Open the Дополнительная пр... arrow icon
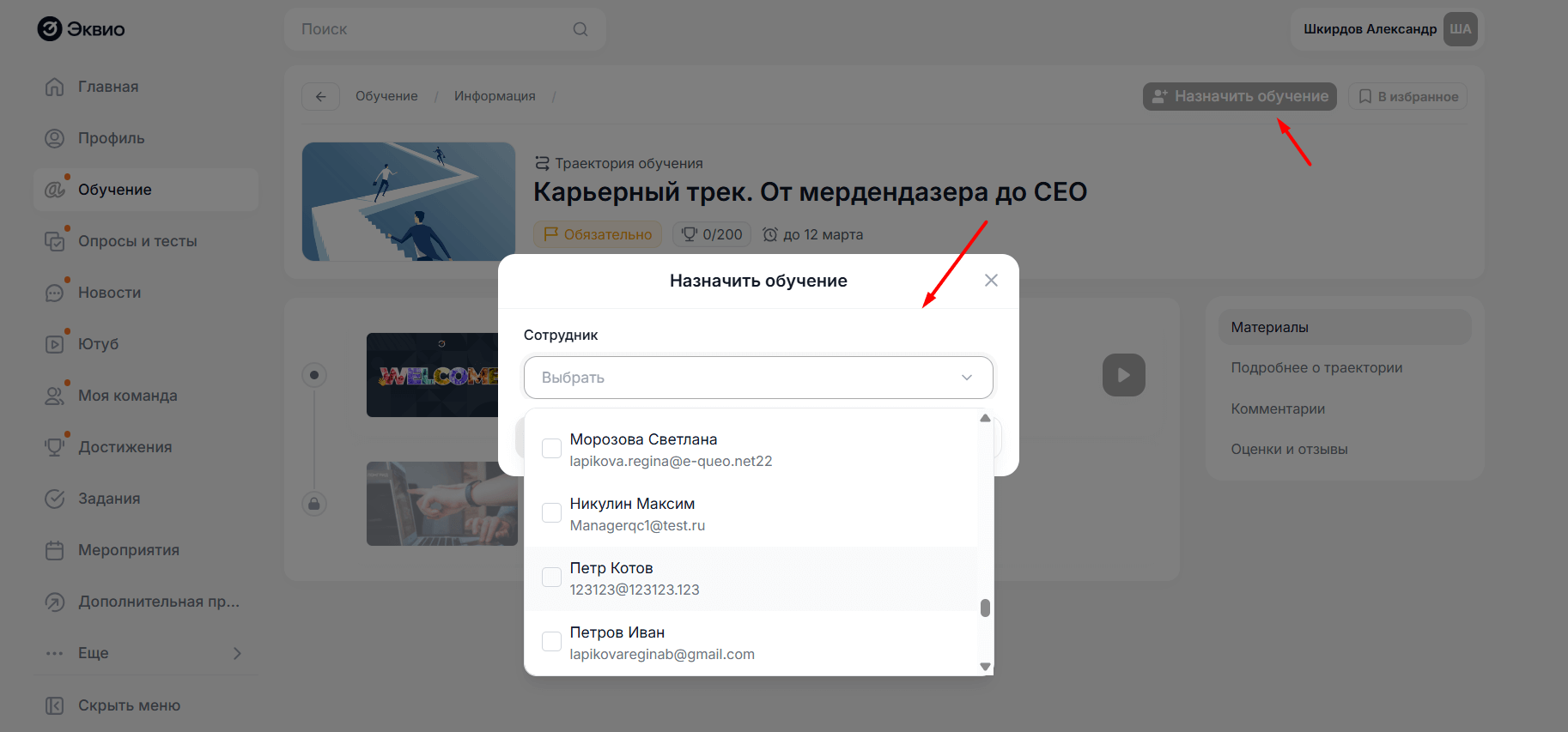This screenshot has height=732, width=1568. point(54,602)
